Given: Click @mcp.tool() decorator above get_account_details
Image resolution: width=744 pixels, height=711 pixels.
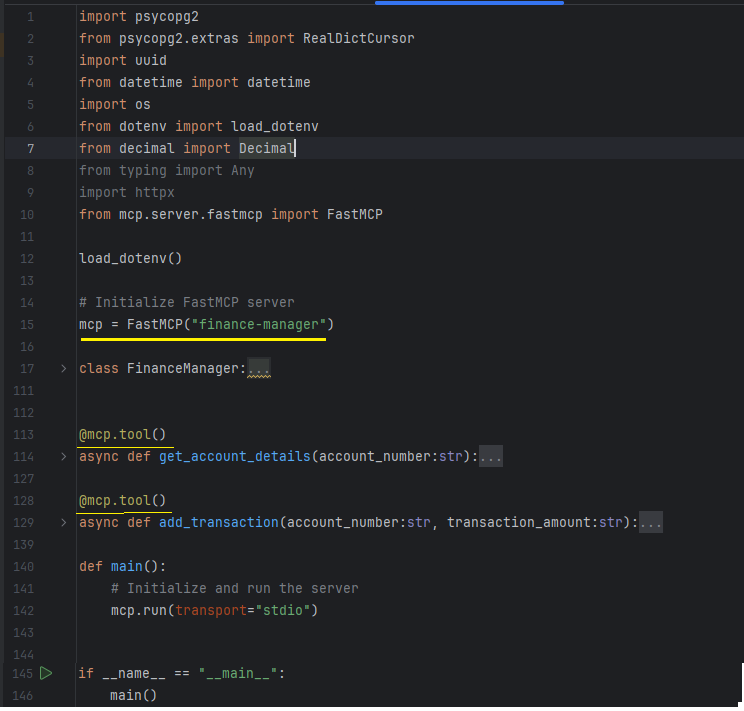Looking at the screenshot, I should tap(122, 434).
